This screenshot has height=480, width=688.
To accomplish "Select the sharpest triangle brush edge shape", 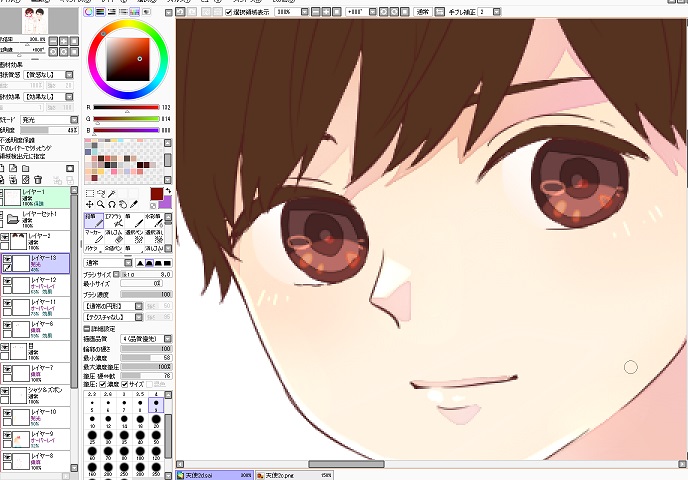I will pyautogui.click(x=140, y=263).
